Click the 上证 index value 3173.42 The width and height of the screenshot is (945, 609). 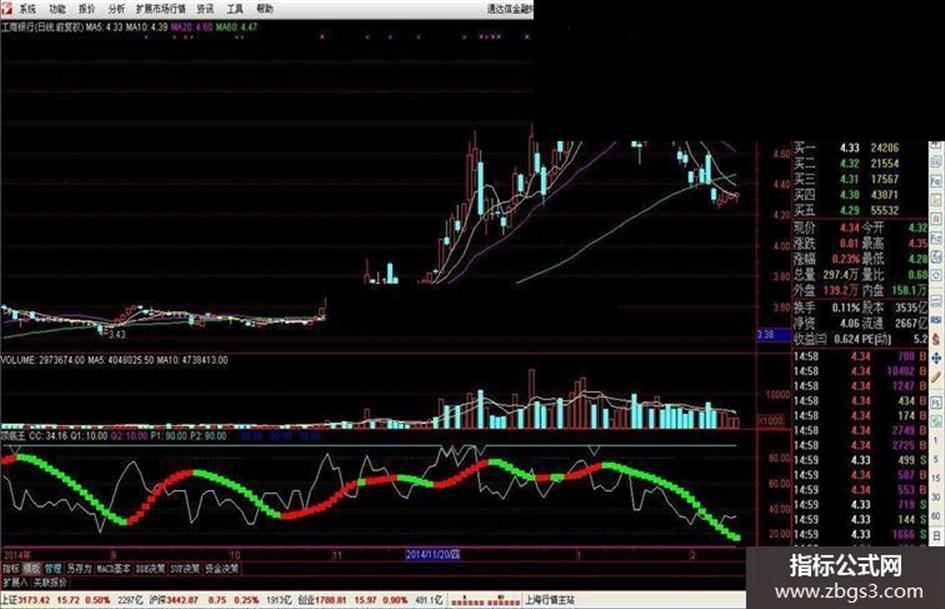coord(35,601)
